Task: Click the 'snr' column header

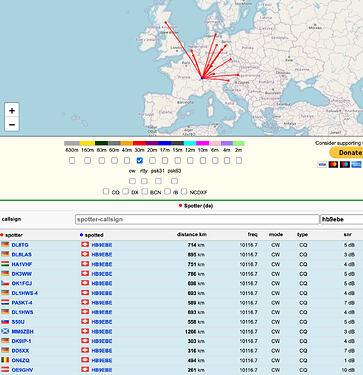Action: [348, 234]
